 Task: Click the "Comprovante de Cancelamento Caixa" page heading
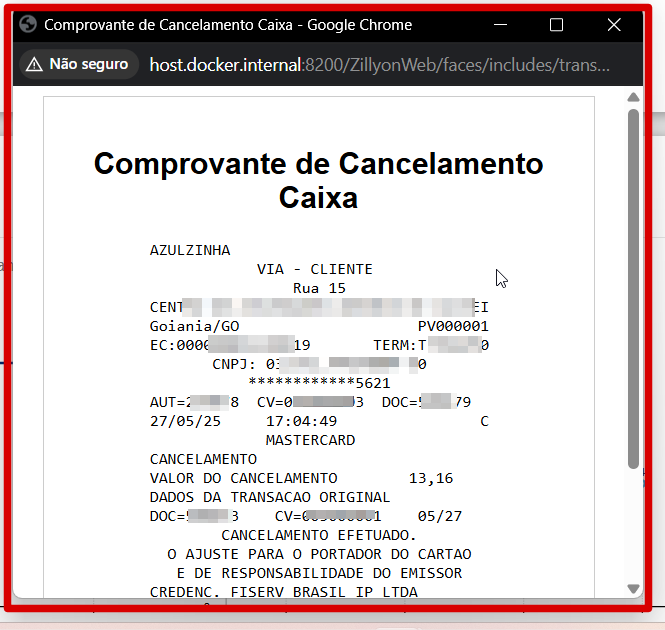tap(318, 180)
